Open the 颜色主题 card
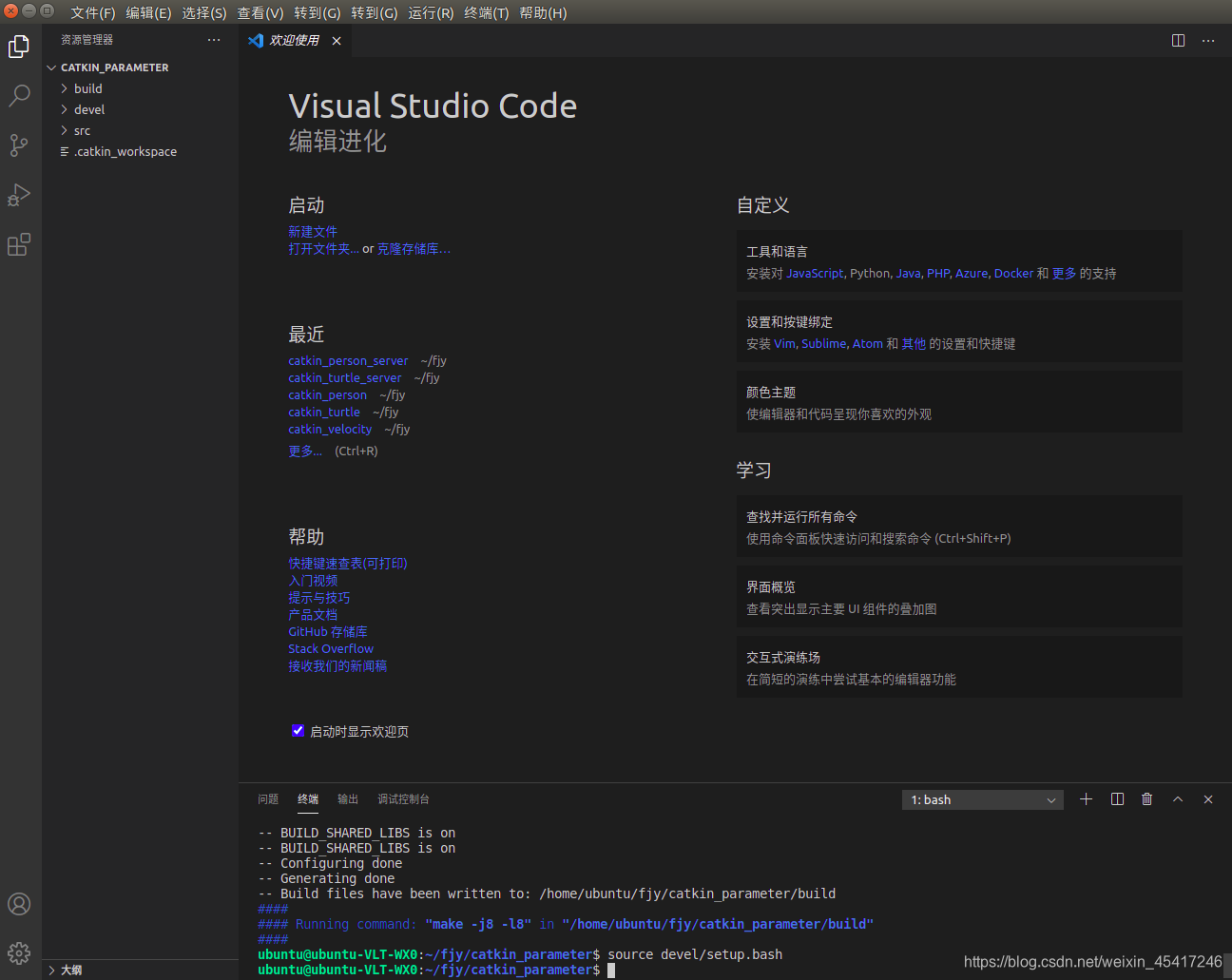Screen dimensions: 1232x980 coord(959,402)
